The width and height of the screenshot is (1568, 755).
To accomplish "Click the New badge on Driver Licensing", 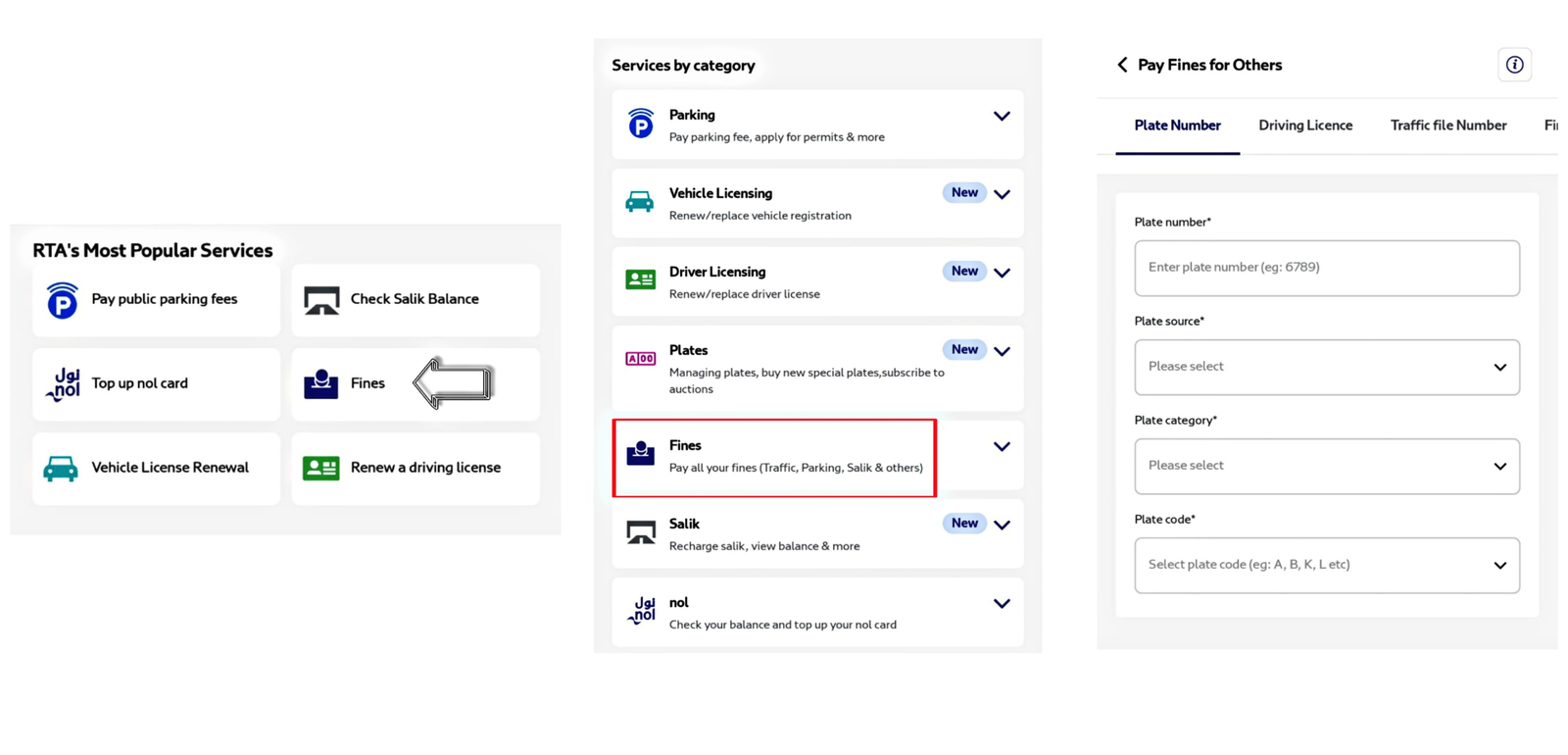I will point(964,272).
